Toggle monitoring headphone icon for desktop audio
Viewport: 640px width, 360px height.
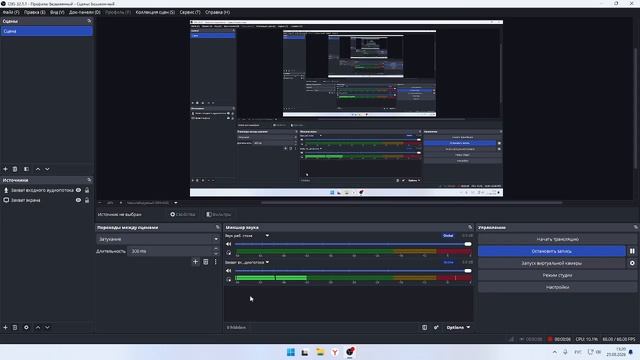pyautogui.click(x=229, y=253)
